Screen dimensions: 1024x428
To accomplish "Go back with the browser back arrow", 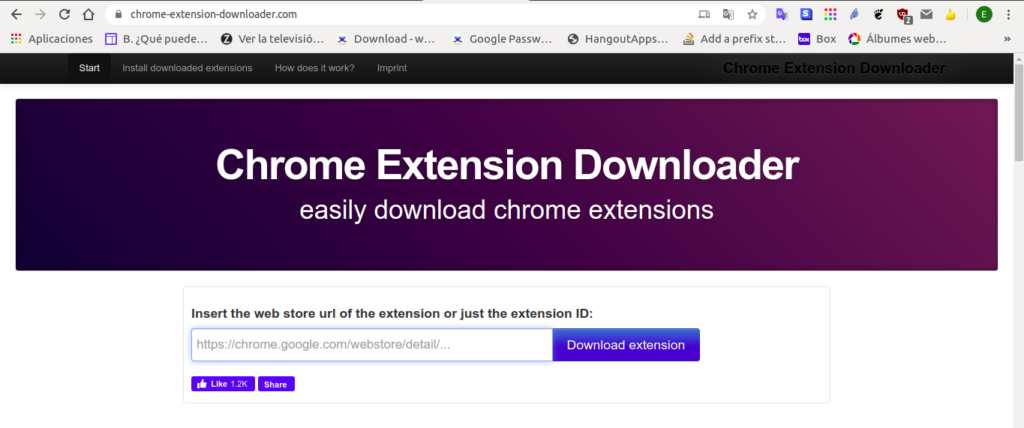I will [16, 14].
